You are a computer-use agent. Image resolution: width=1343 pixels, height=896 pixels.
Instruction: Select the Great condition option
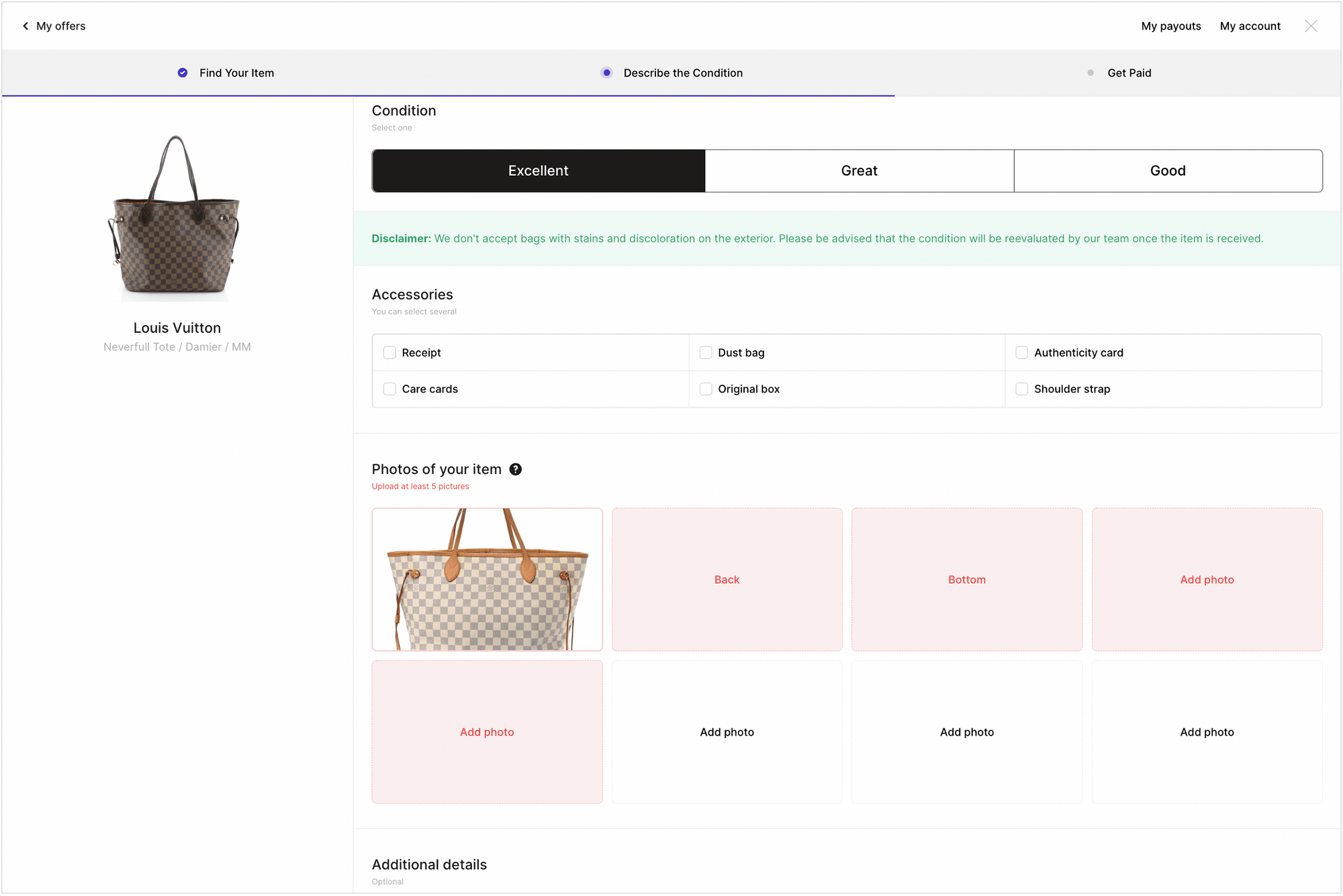pos(860,170)
